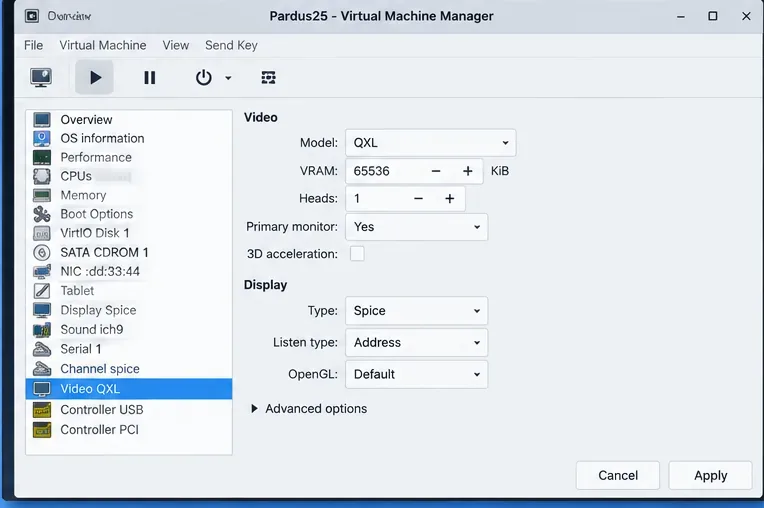The height and width of the screenshot is (508, 764).
Task: Open Boot Options gear icon
Action: pyautogui.click(x=42, y=214)
